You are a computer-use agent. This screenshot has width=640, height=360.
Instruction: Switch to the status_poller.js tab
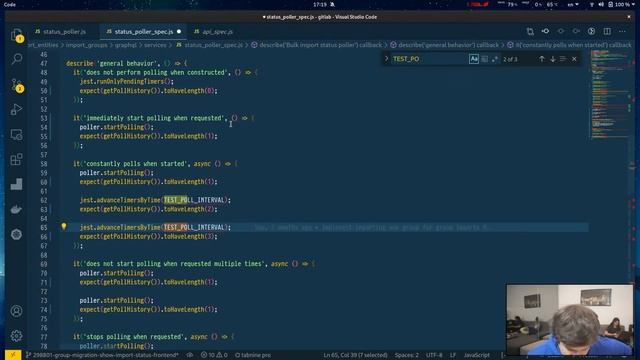point(60,31)
